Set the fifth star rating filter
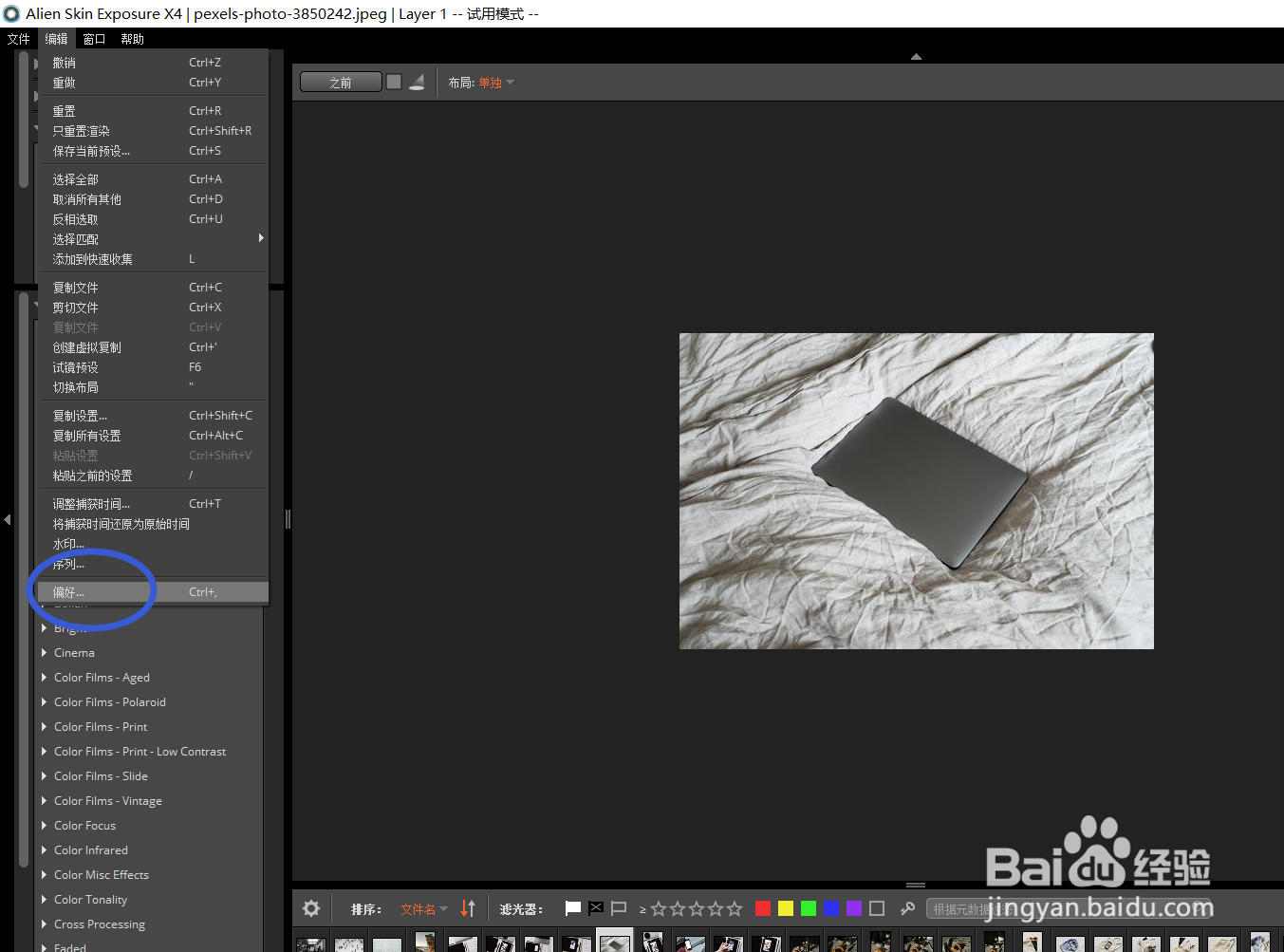The width and height of the screenshot is (1284, 952). click(x=735, y=908)
